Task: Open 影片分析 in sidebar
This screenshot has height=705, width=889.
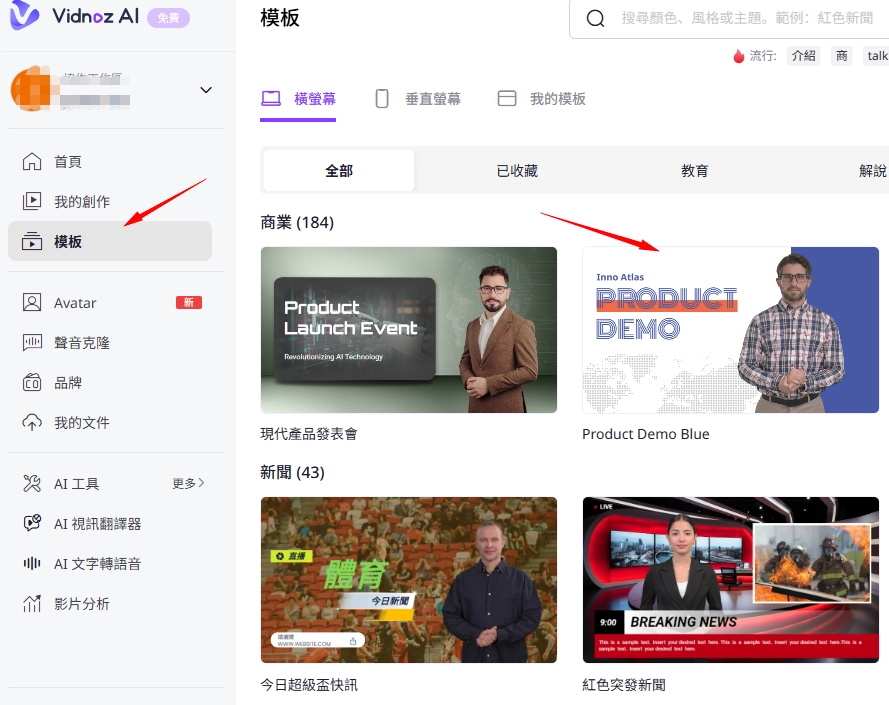Action: [110, 603]
